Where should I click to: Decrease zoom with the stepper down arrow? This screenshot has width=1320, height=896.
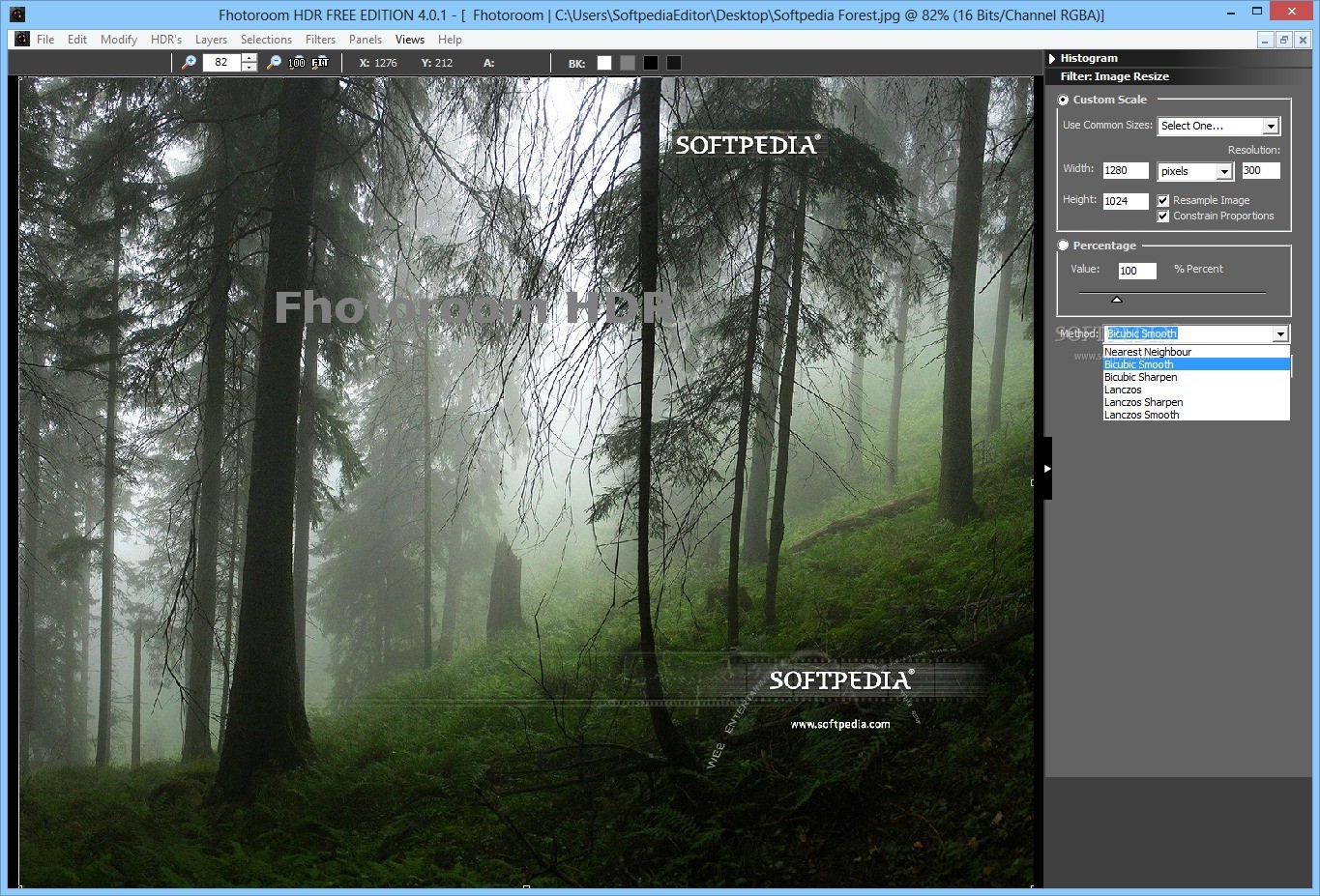[x=249, y=67]
